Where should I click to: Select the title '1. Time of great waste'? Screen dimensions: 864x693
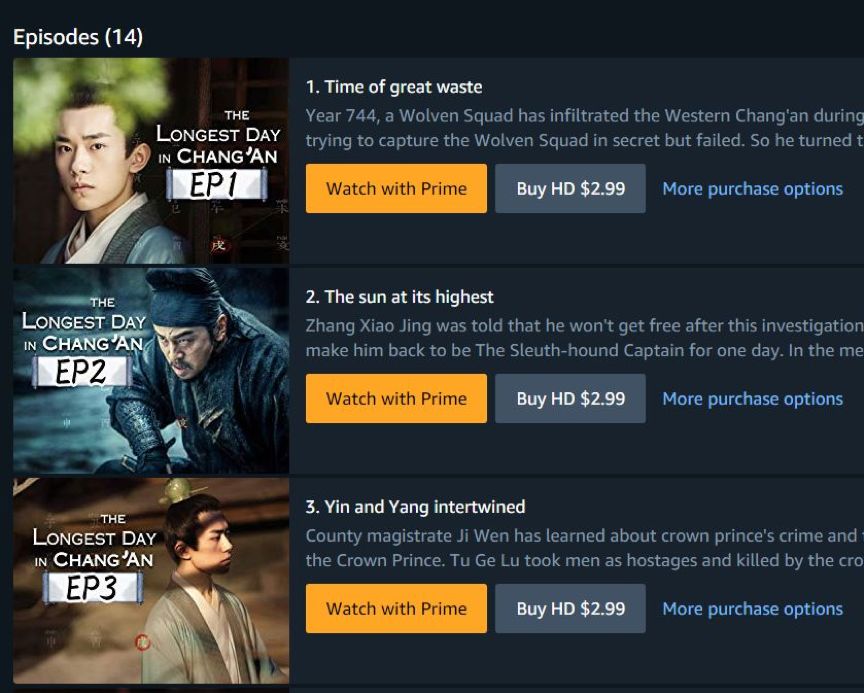click(394, 87)
